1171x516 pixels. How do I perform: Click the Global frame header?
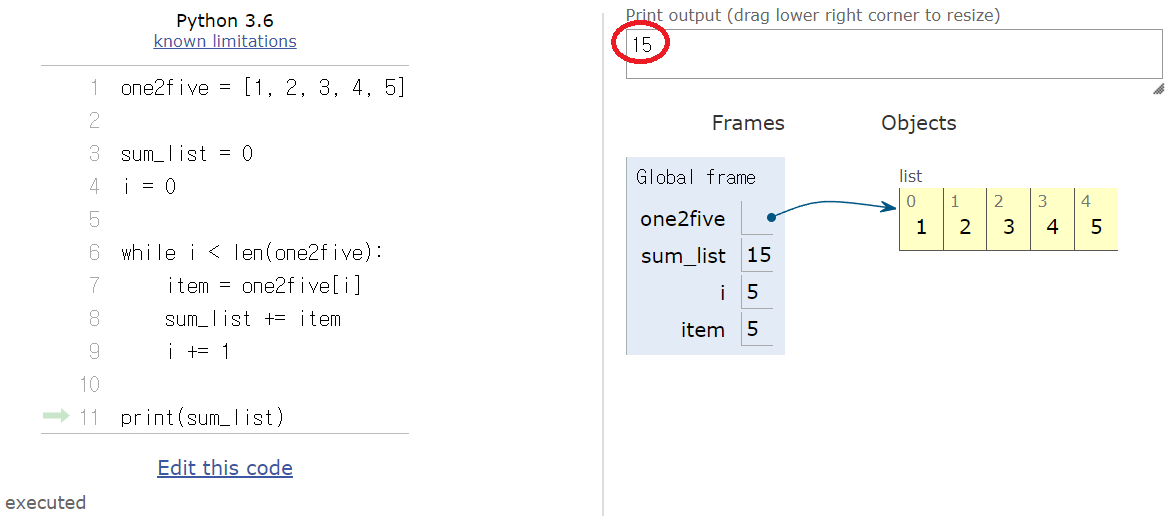coord(696,177)
